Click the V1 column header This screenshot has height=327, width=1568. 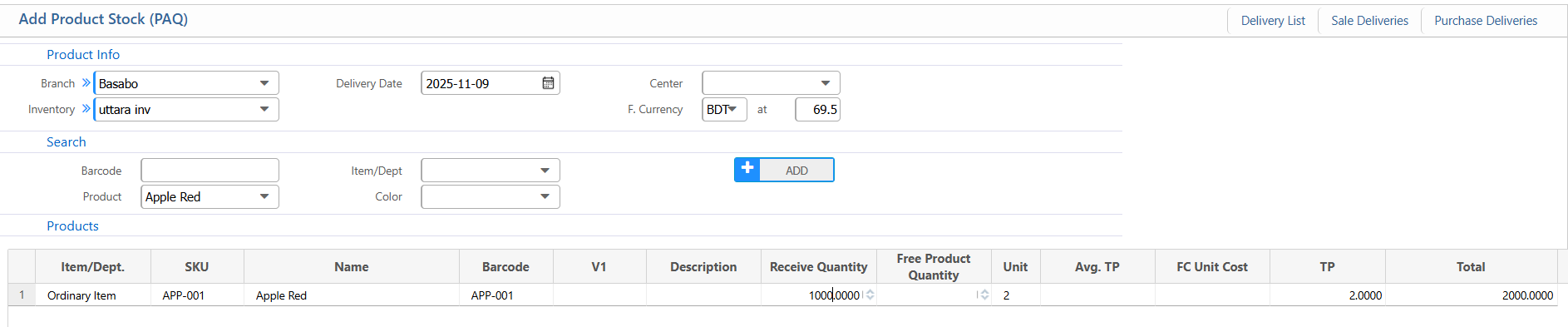[599, 267]
